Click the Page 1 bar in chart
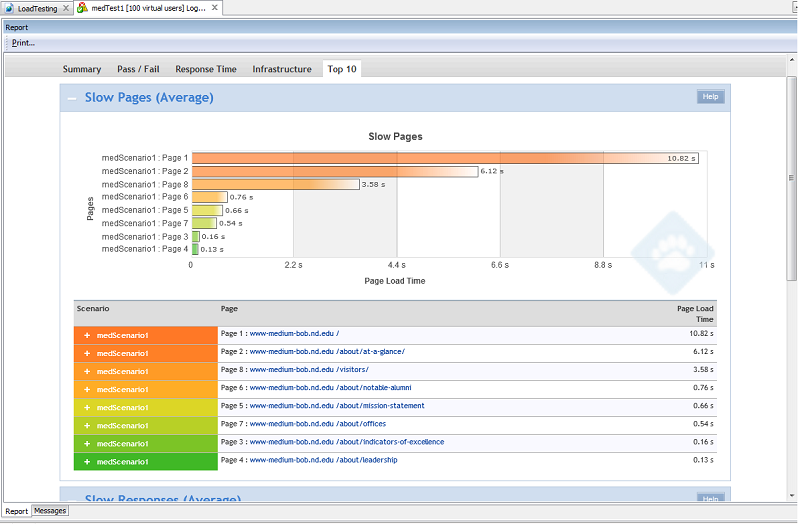 click(445, 158)
